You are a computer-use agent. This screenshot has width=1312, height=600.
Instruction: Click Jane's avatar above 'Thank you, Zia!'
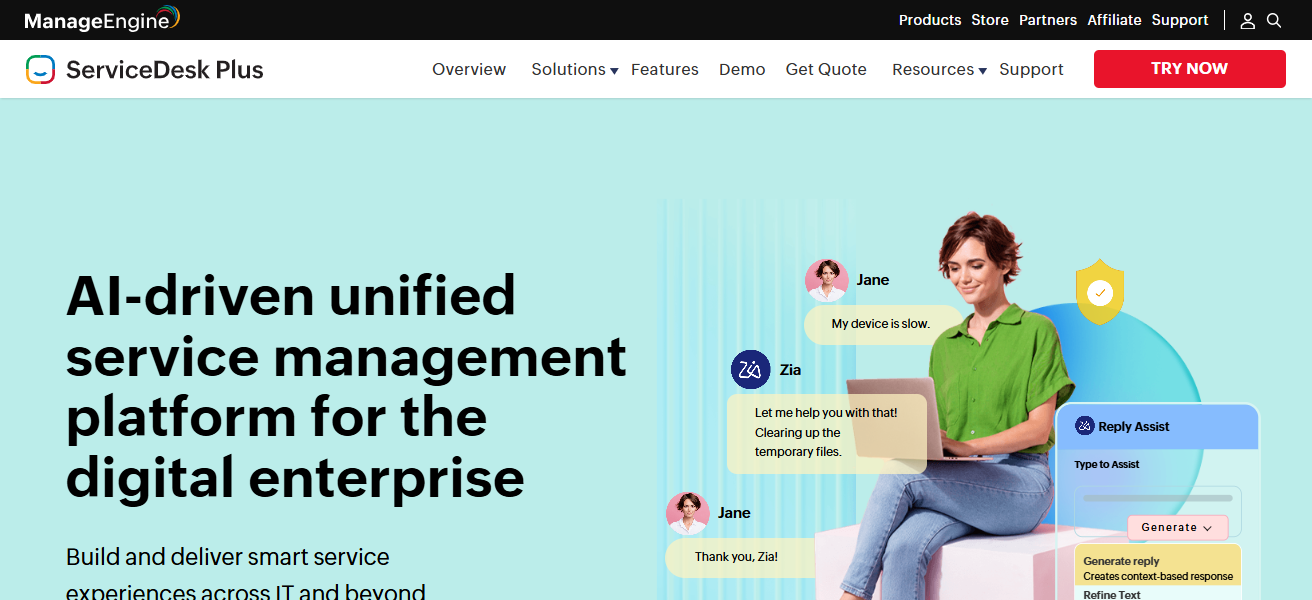(x=688, y=513)
